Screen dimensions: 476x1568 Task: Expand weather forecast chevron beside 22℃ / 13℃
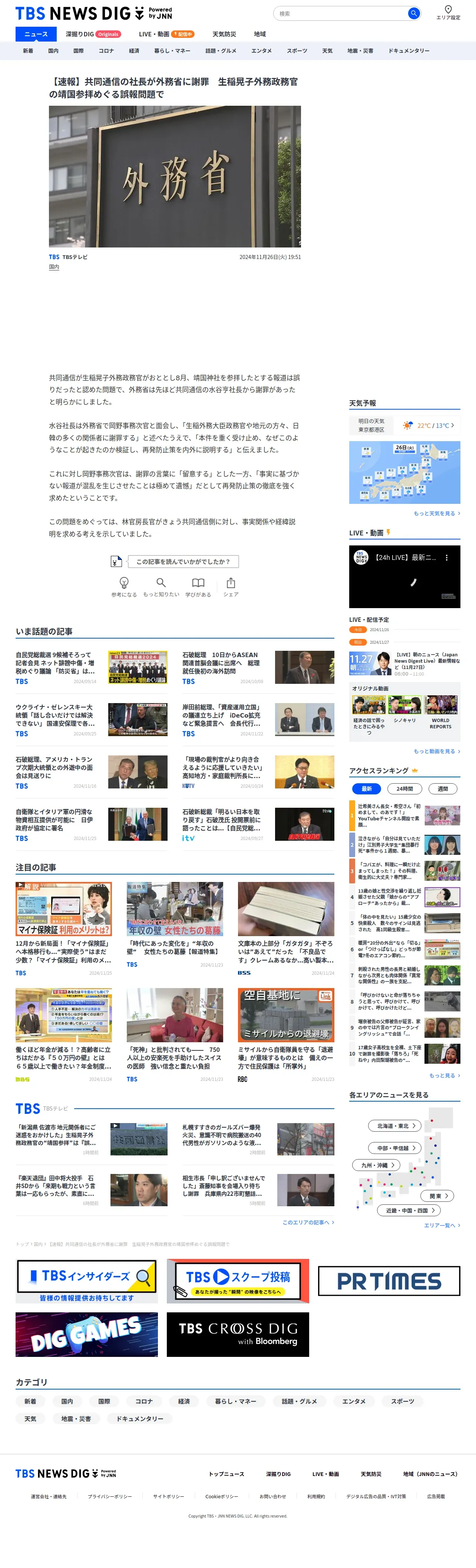(x=452, y=425)
